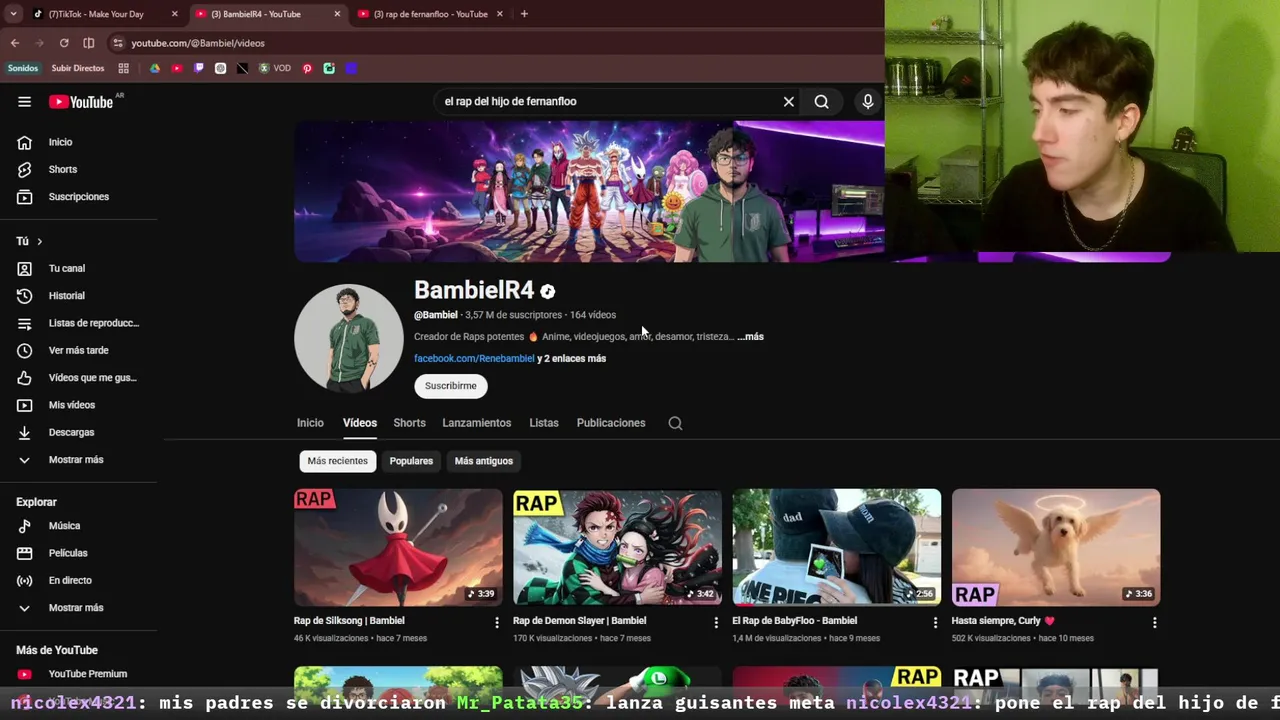1280x720 pixels.
Task: Open options menu for Hasta siempre, Curly
Action: point(1154,622)
